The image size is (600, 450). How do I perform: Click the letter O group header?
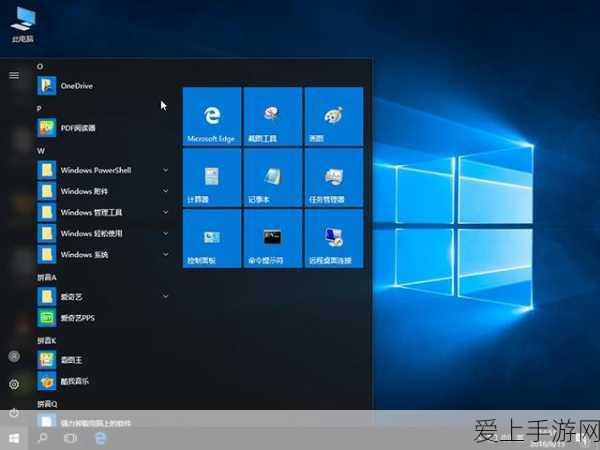pyautogui.click(x=40, y=67)
